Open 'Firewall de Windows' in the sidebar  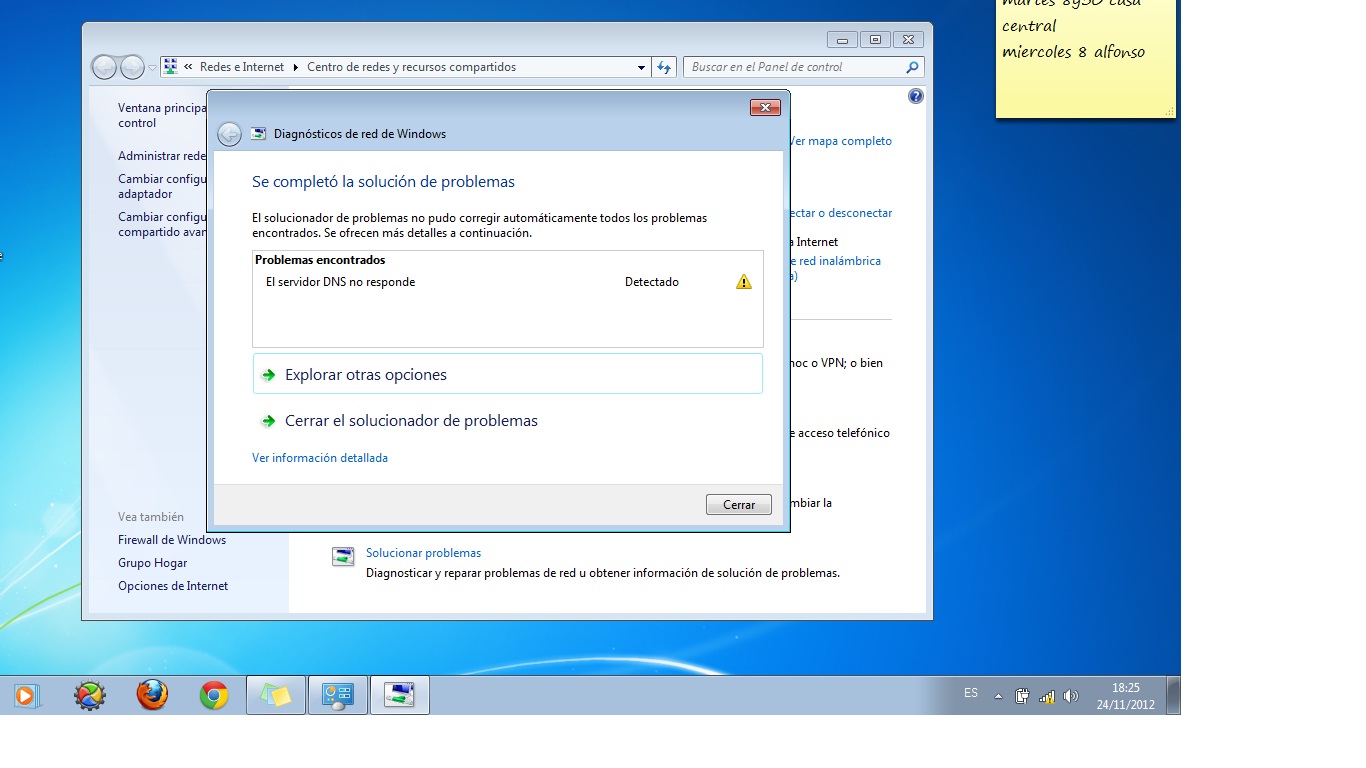(x=171, y=540)
